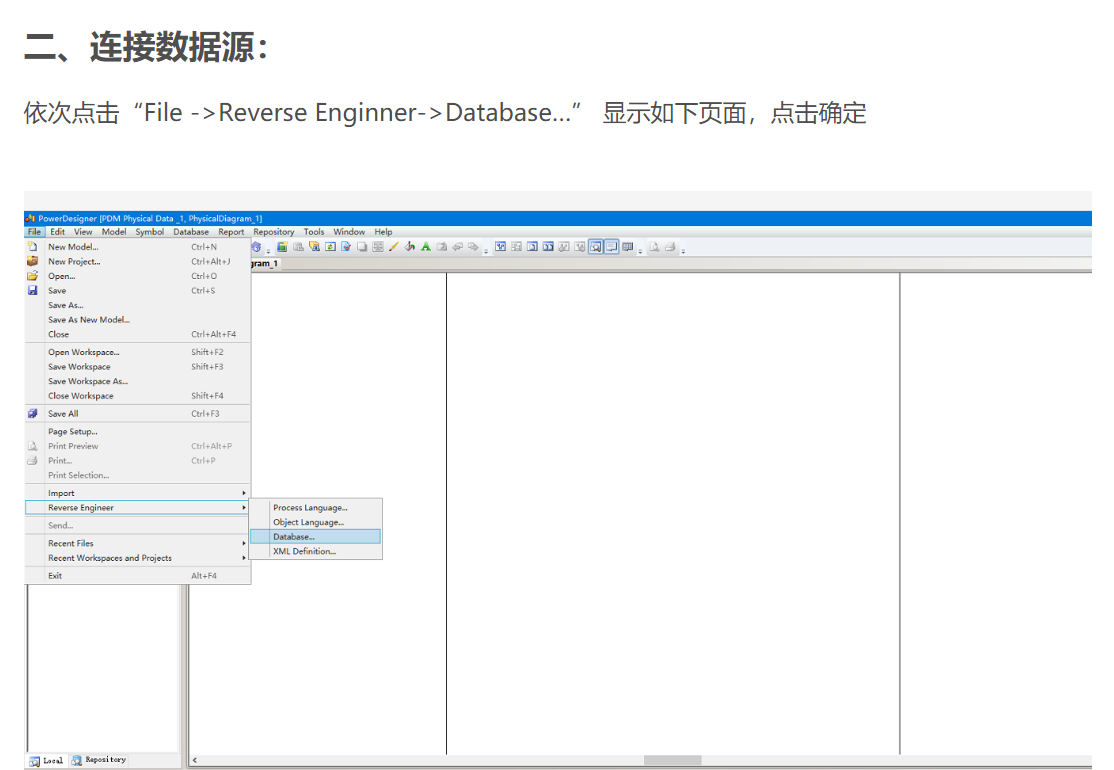1114x770 pixels.
Task: Select the paint bucket fill toolbar icon
Action: coord(410,246)
